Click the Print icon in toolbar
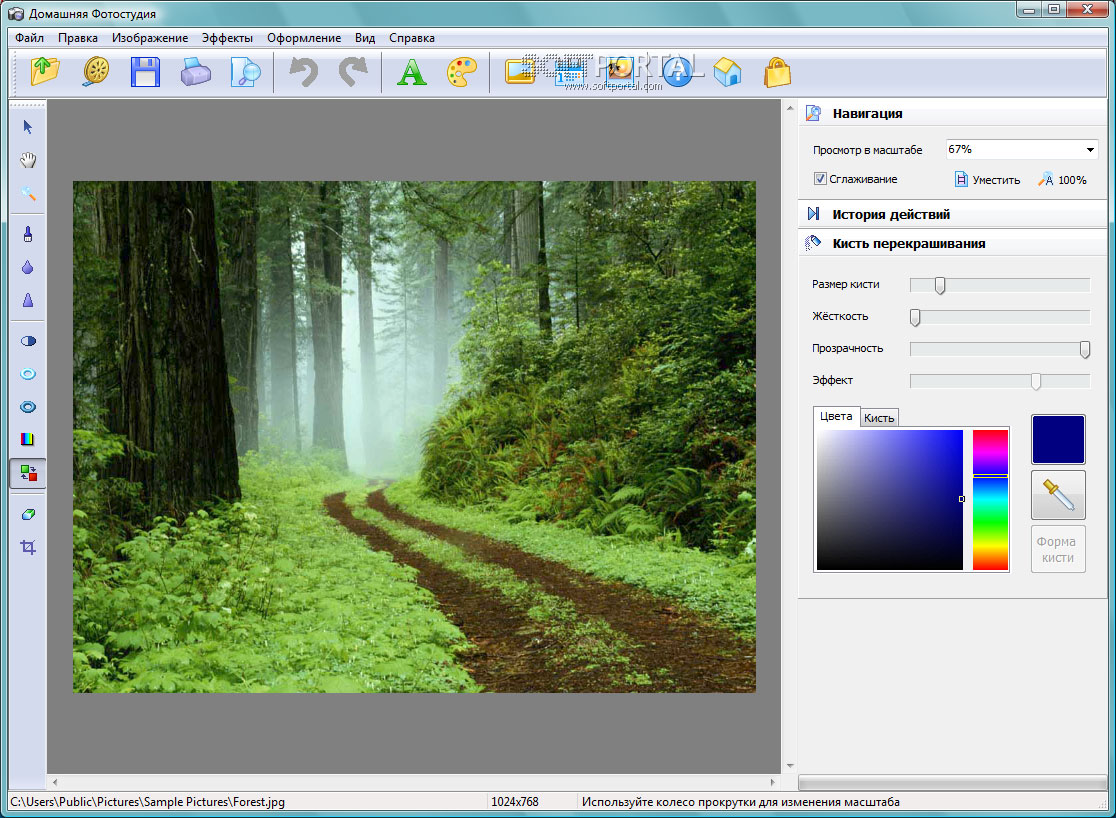1116x818 pixels. click(x=195, y=72)
